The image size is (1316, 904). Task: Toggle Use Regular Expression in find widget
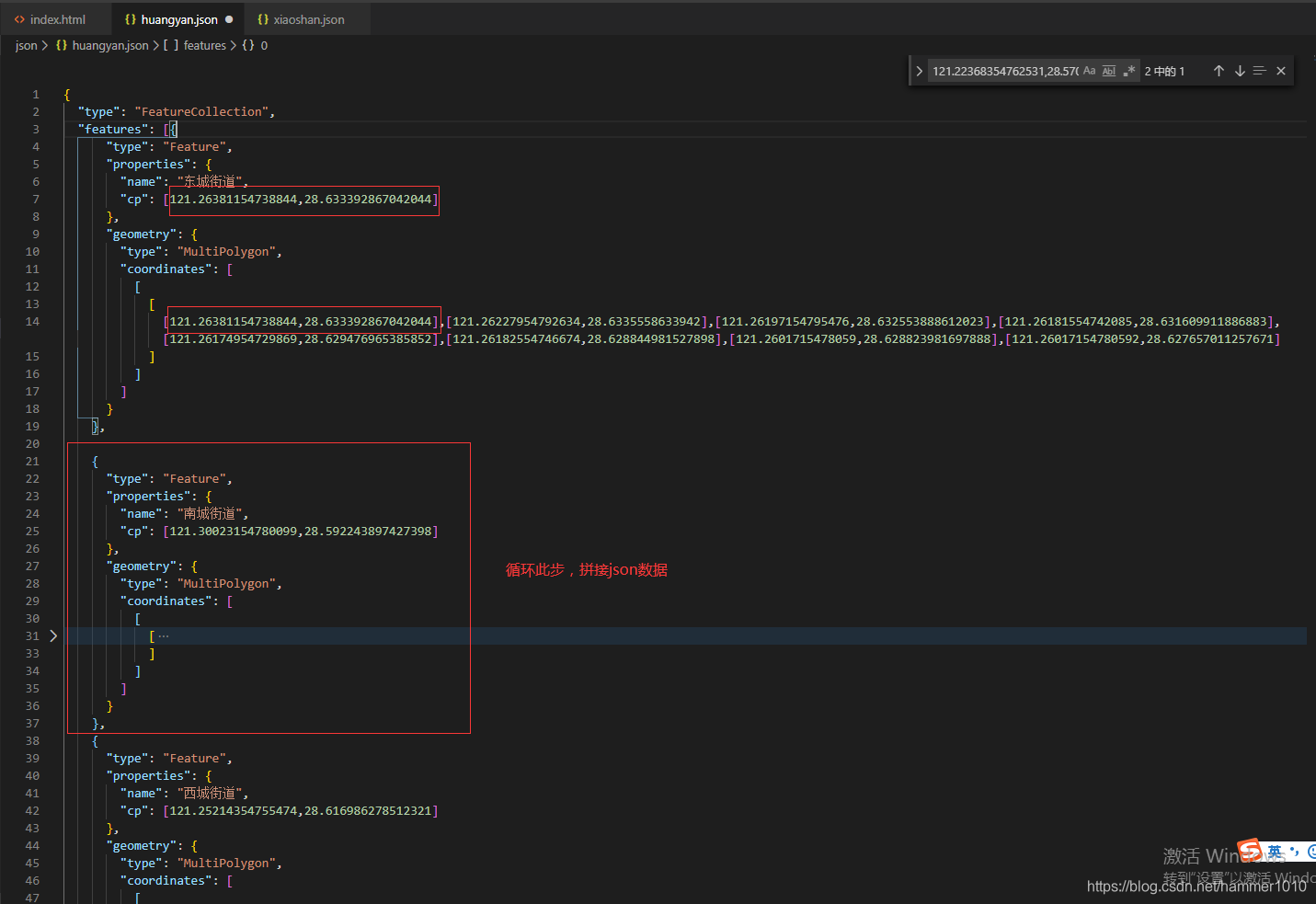pyautogui.click(x=1128, y=71)
